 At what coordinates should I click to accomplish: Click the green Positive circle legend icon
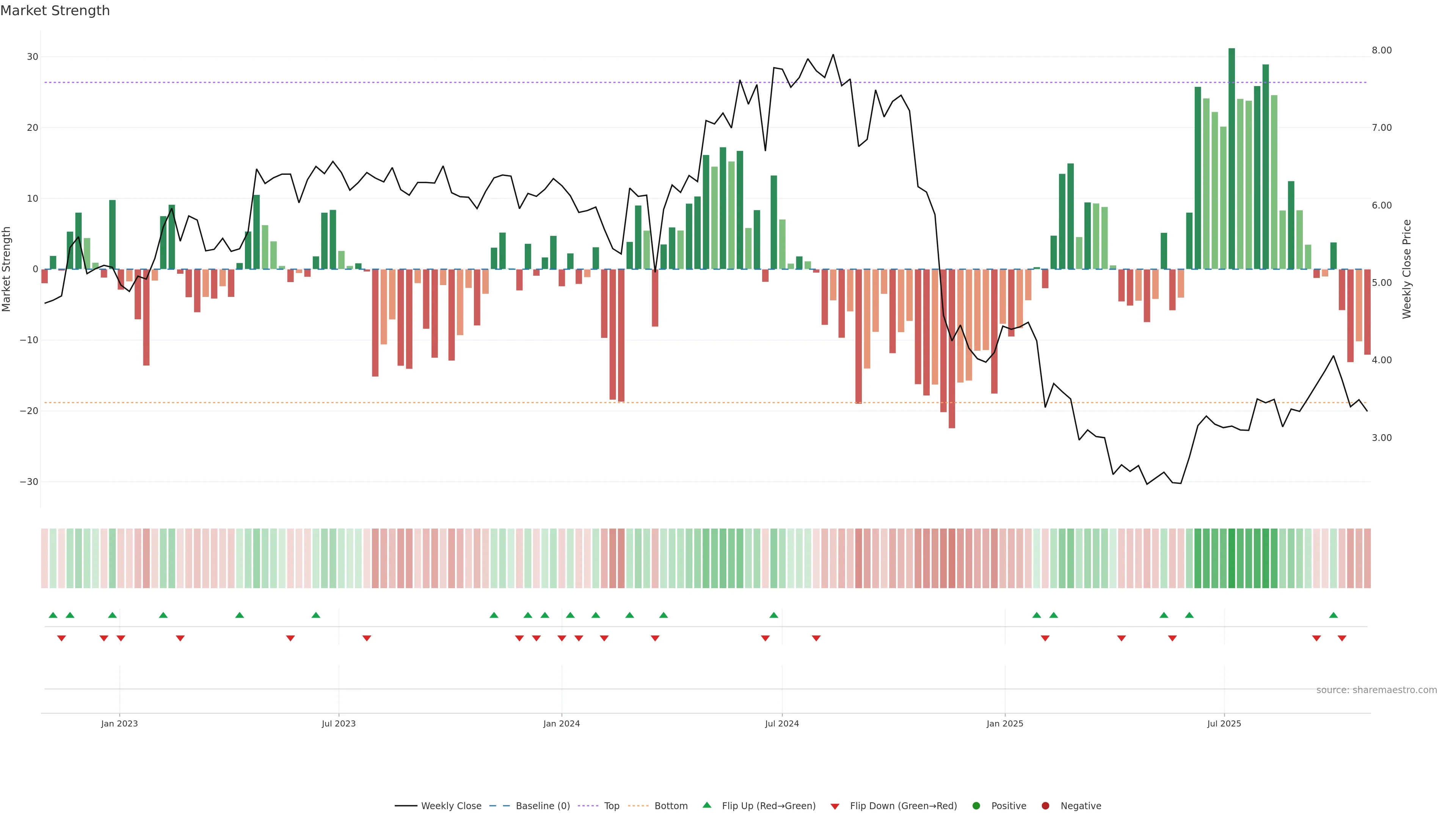[976, 806]
